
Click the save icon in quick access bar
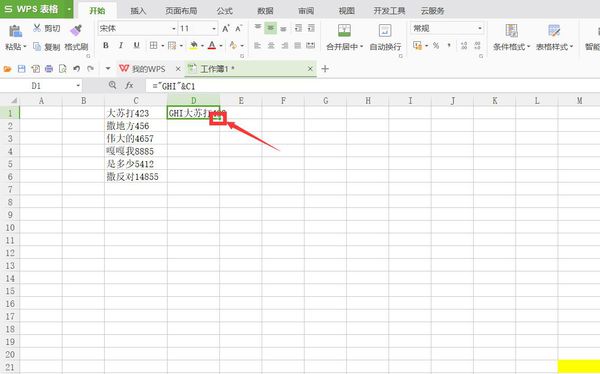pos(21,69)
